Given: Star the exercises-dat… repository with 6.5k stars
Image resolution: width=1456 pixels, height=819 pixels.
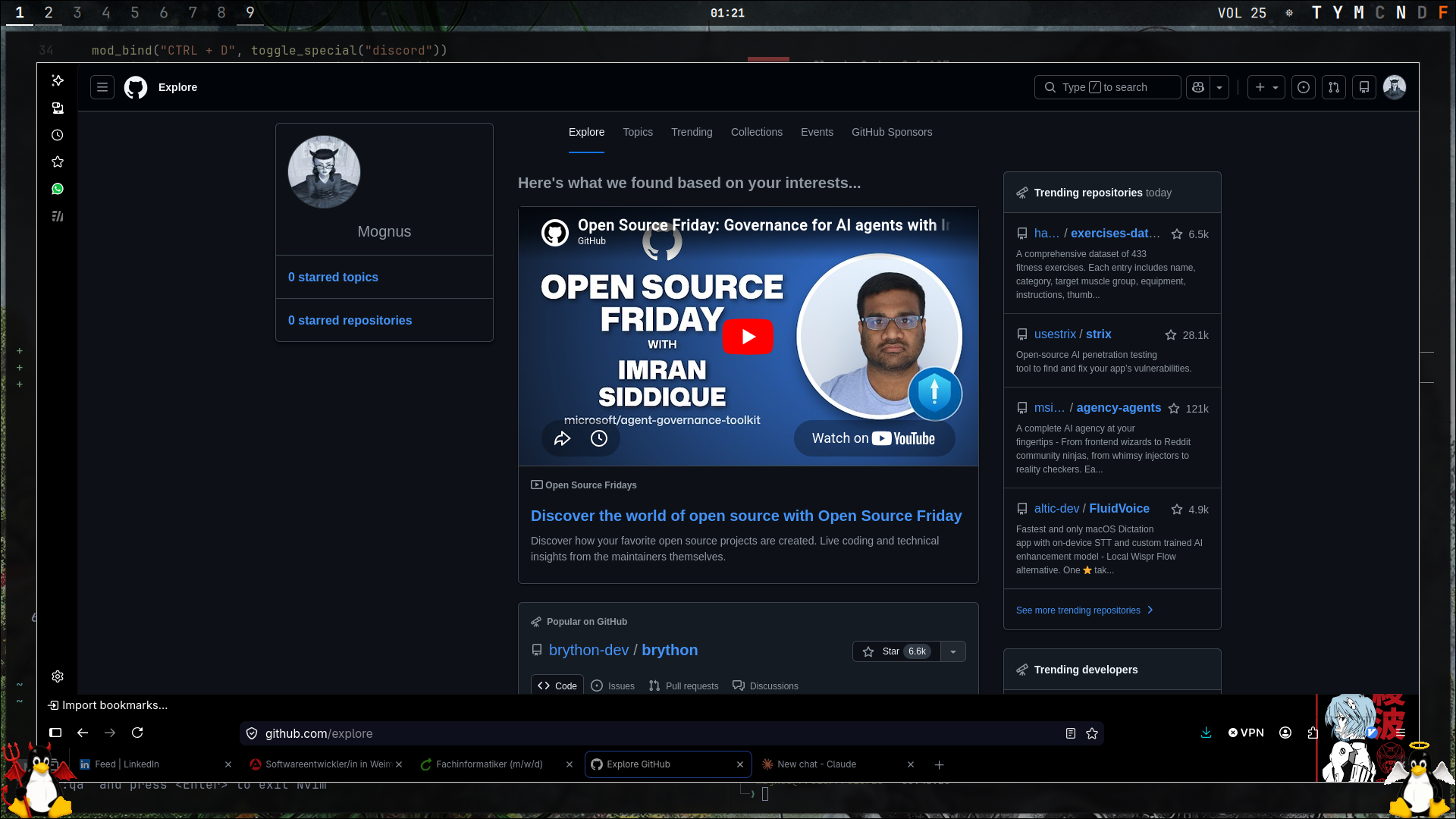Looking at the screenshot, I should (x=1177, y=234).
